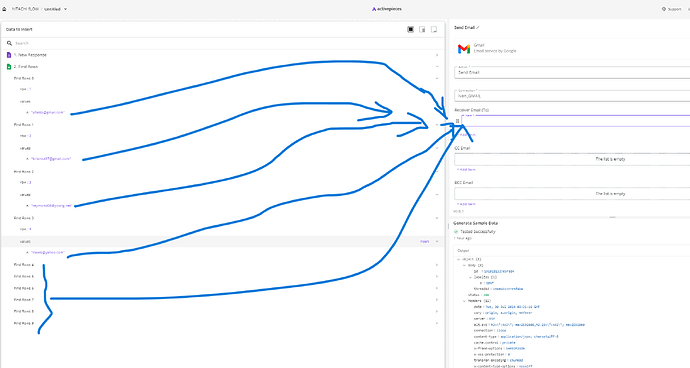Image resolution: width=690 pixels, height=368 pixels.
Task: Select the Find Rows Google Sheets icon
Action: [x=9, y=67]
